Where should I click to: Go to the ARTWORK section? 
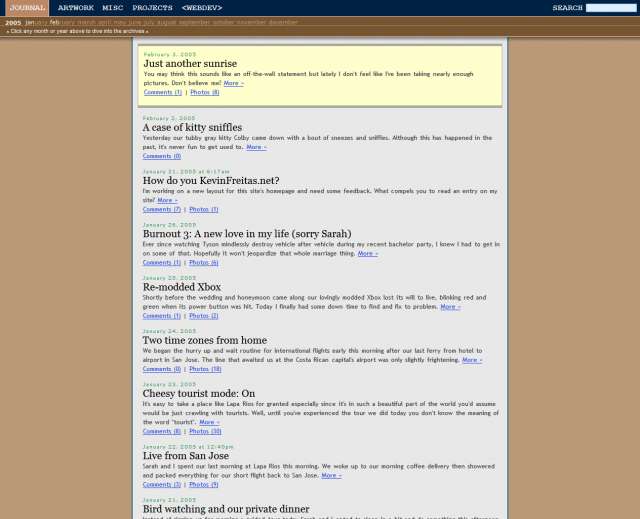pos(76,8)
